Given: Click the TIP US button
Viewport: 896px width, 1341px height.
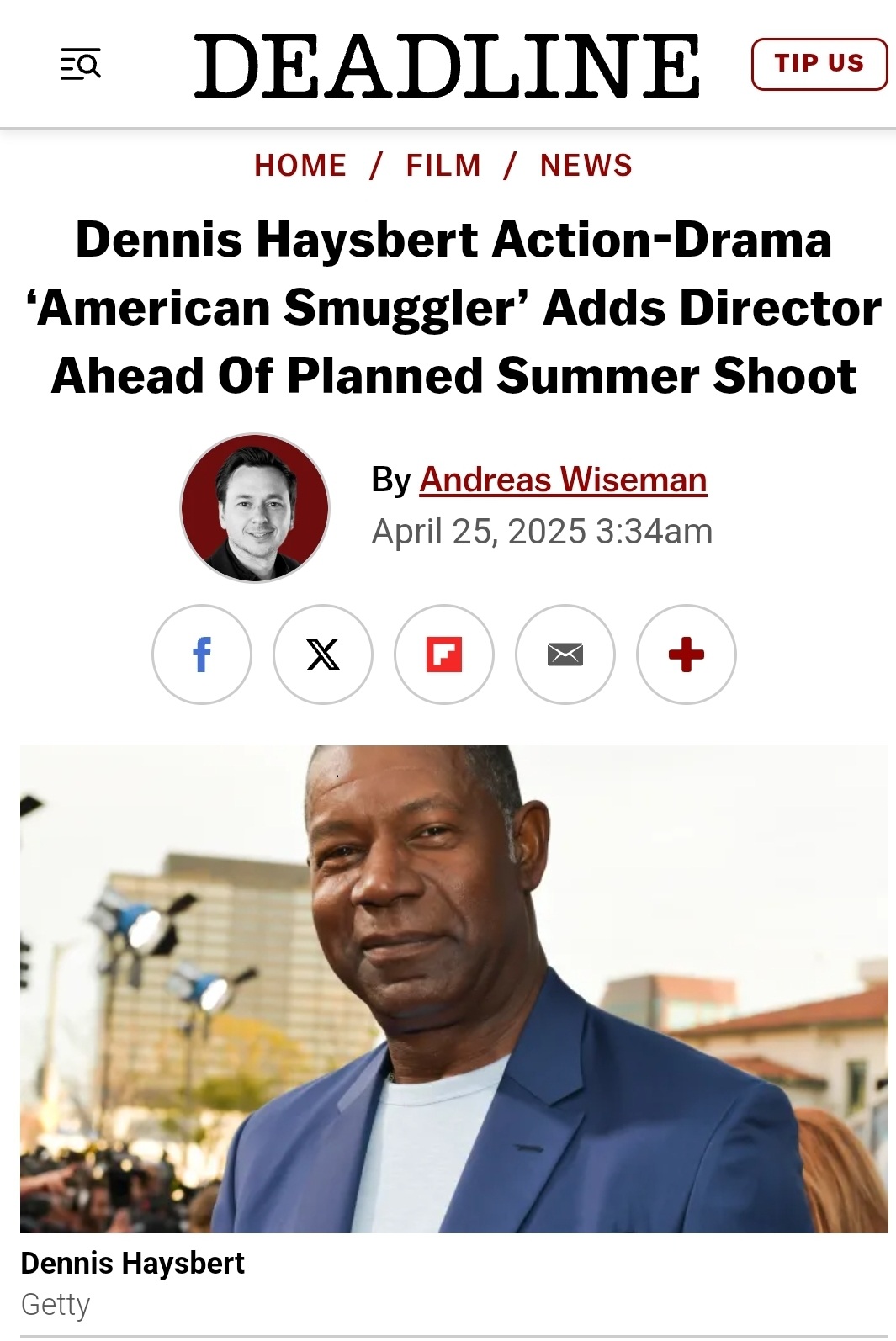Looking at the screenshot, I should pyautogui.click(x=819, y=64).
